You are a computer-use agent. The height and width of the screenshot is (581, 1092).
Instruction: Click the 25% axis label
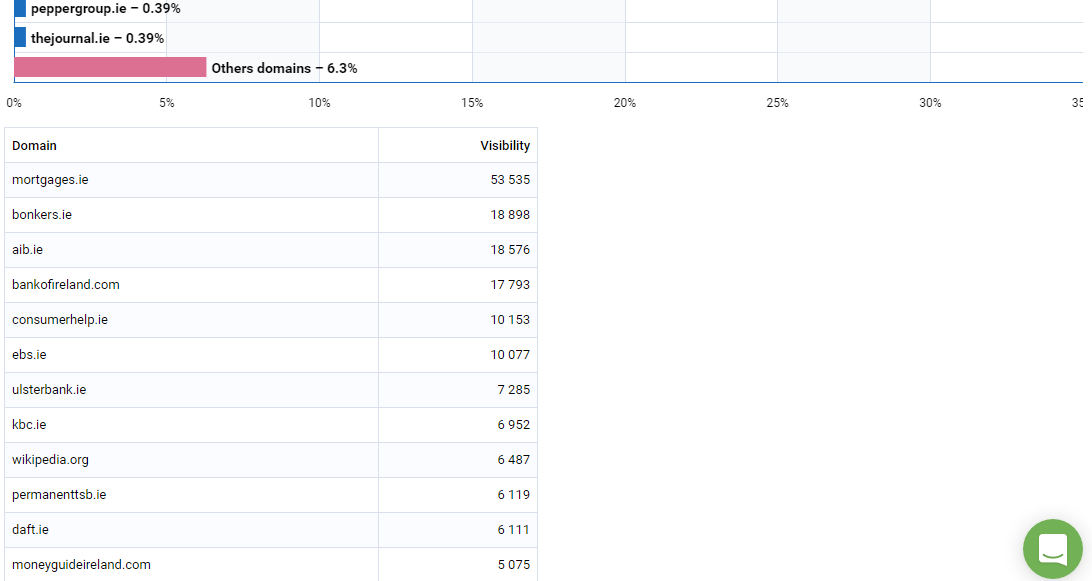777,103
